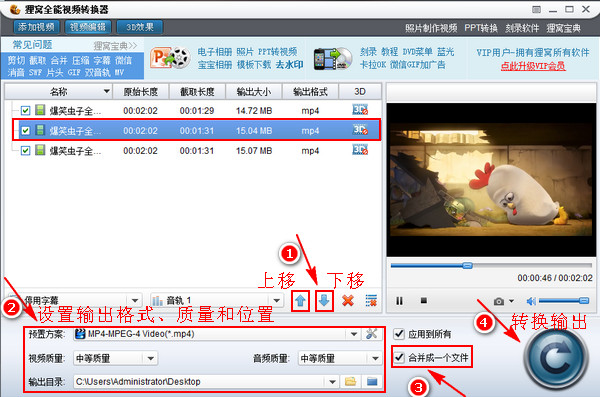Mute audio with speaker icon
Viewport: 600px width, 397px height.
click(x=531, y=302)
